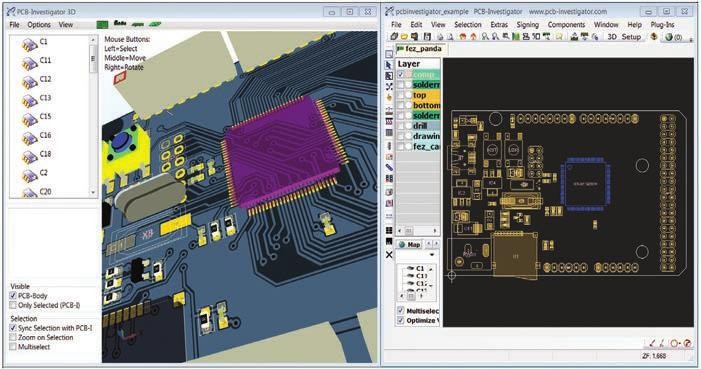
Task: Enable Only Selected (PCB-I) checkbox
Action: [x=13, y=305]
